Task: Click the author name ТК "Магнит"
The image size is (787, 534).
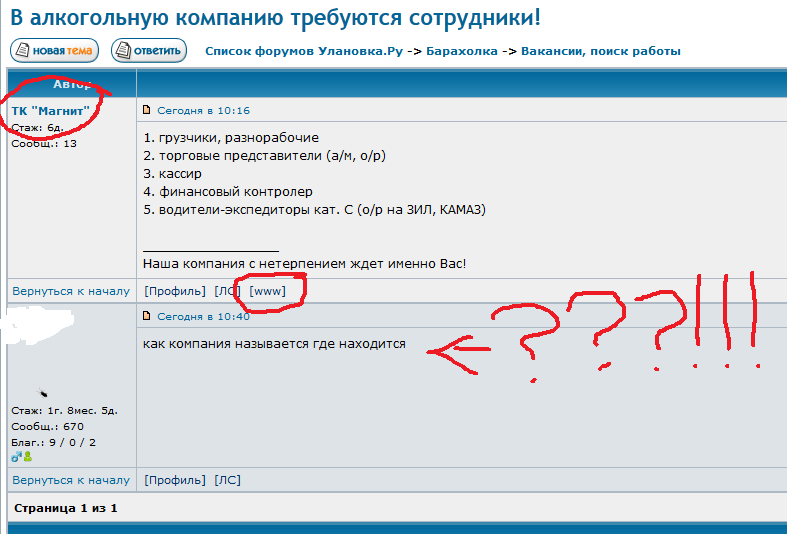Action: point(51,110)
